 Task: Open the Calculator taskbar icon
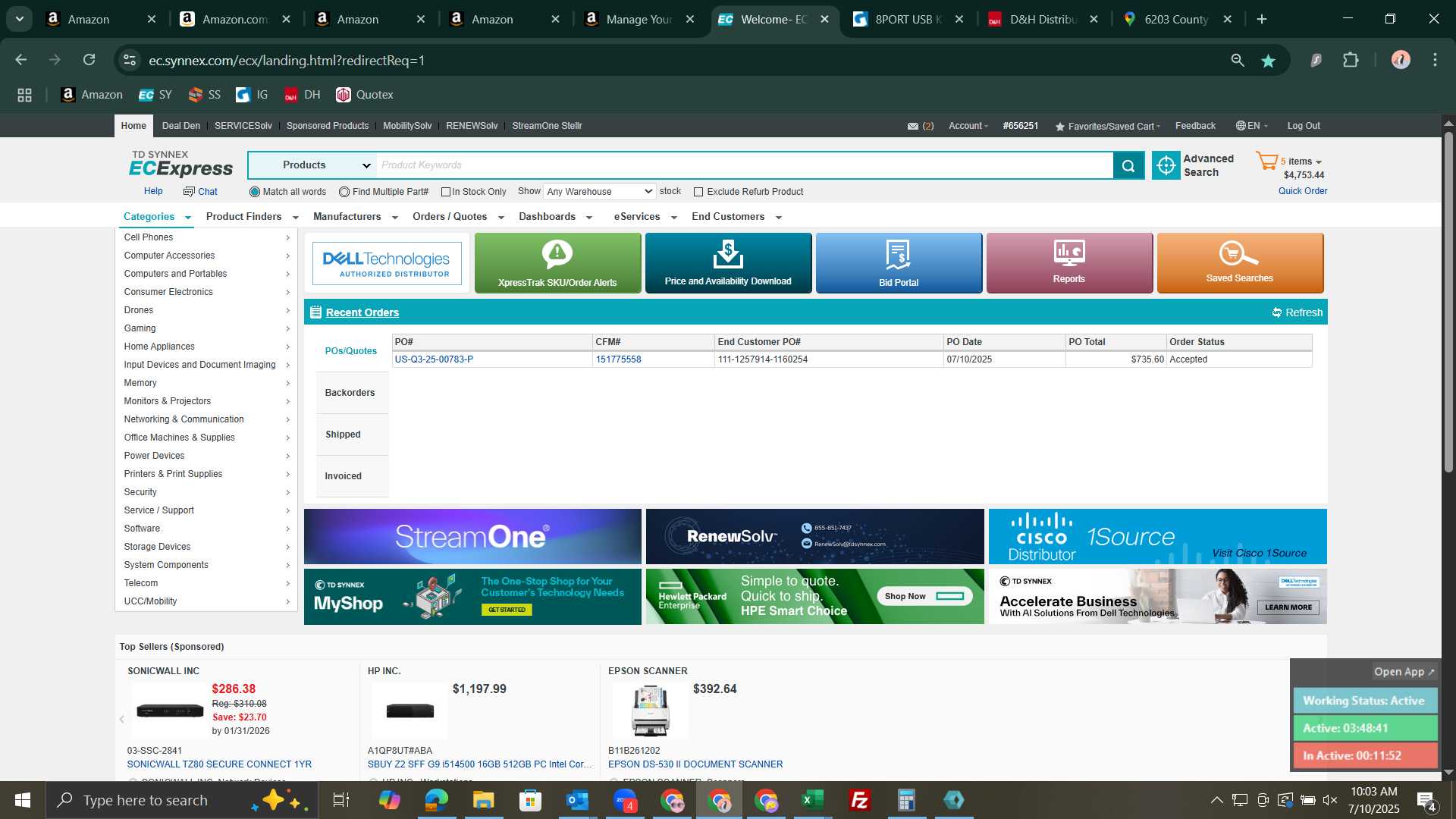906,800
